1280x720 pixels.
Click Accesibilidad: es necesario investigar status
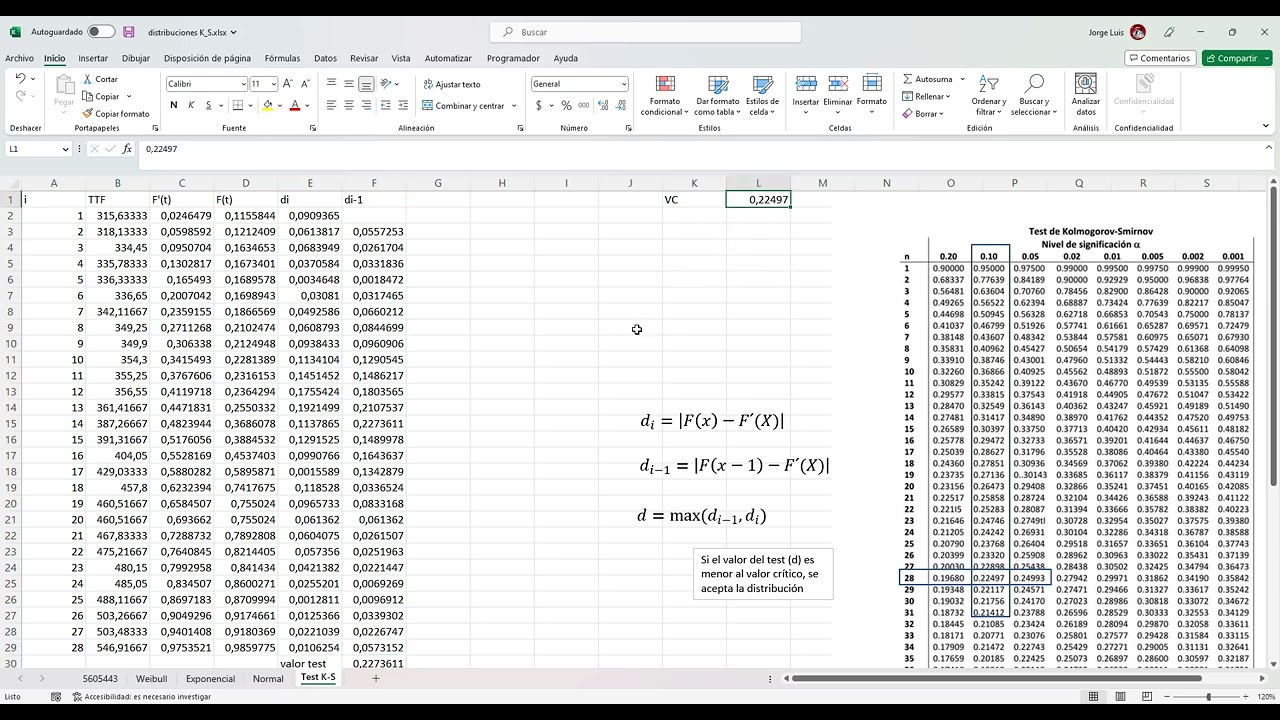141,696
